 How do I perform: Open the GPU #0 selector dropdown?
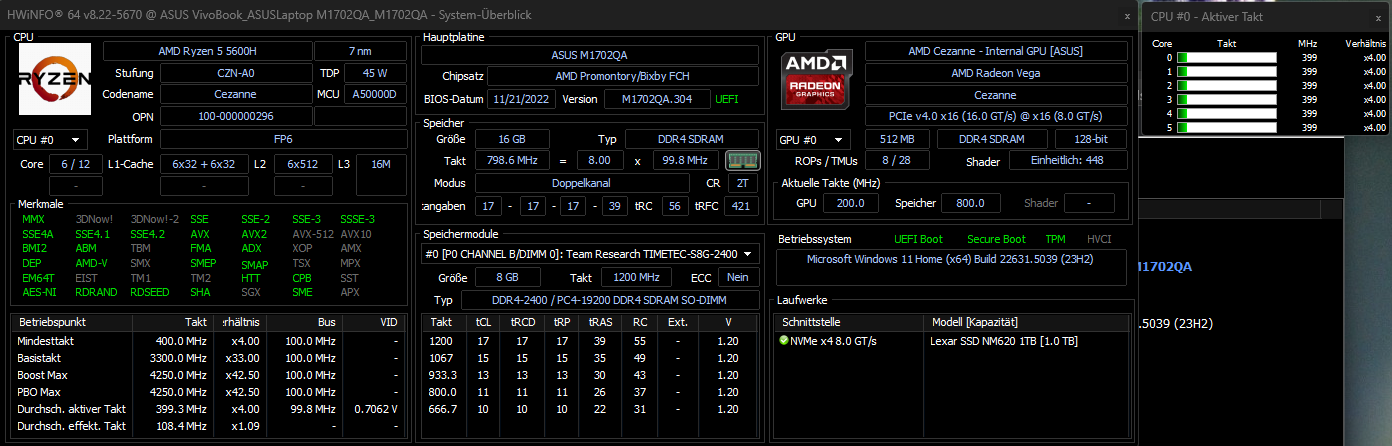tap(813, 140)
